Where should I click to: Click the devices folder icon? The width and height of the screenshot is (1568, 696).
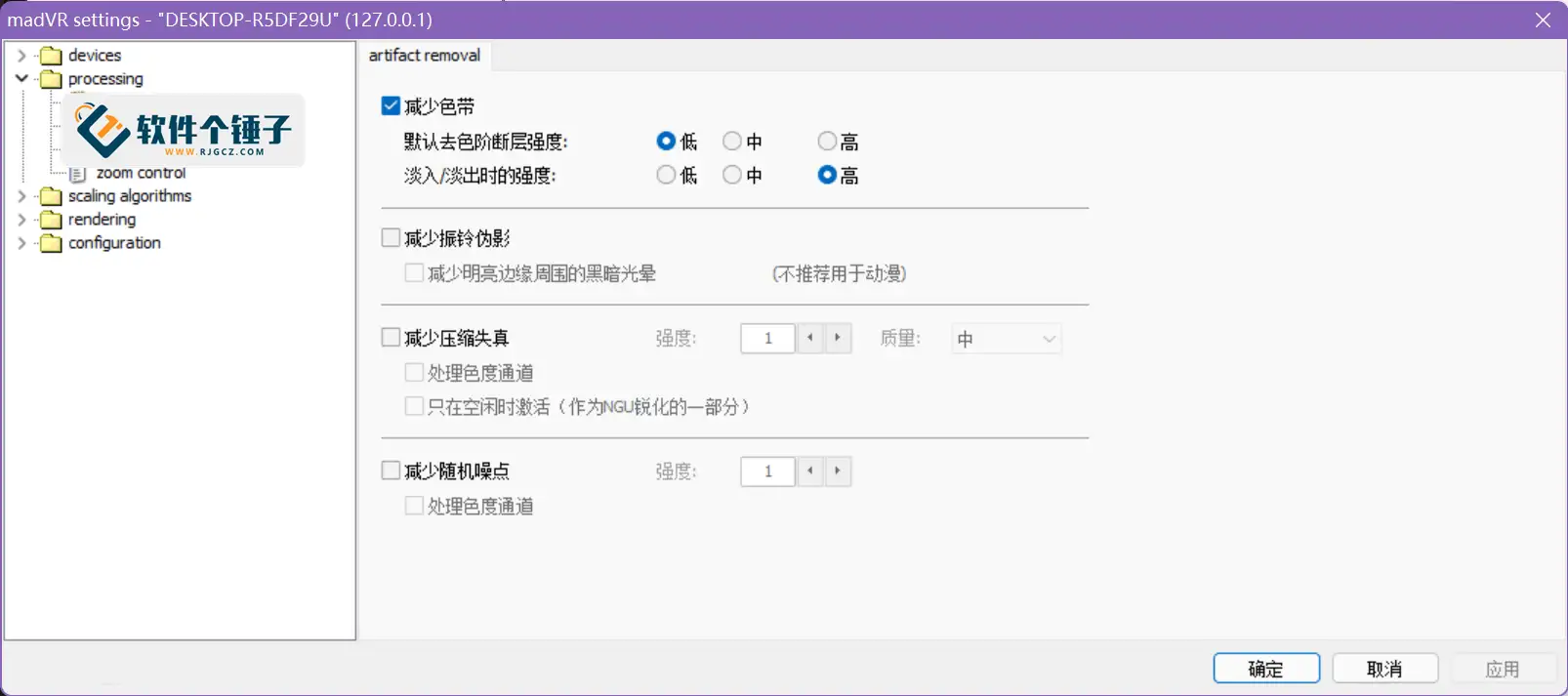(51, 56)
